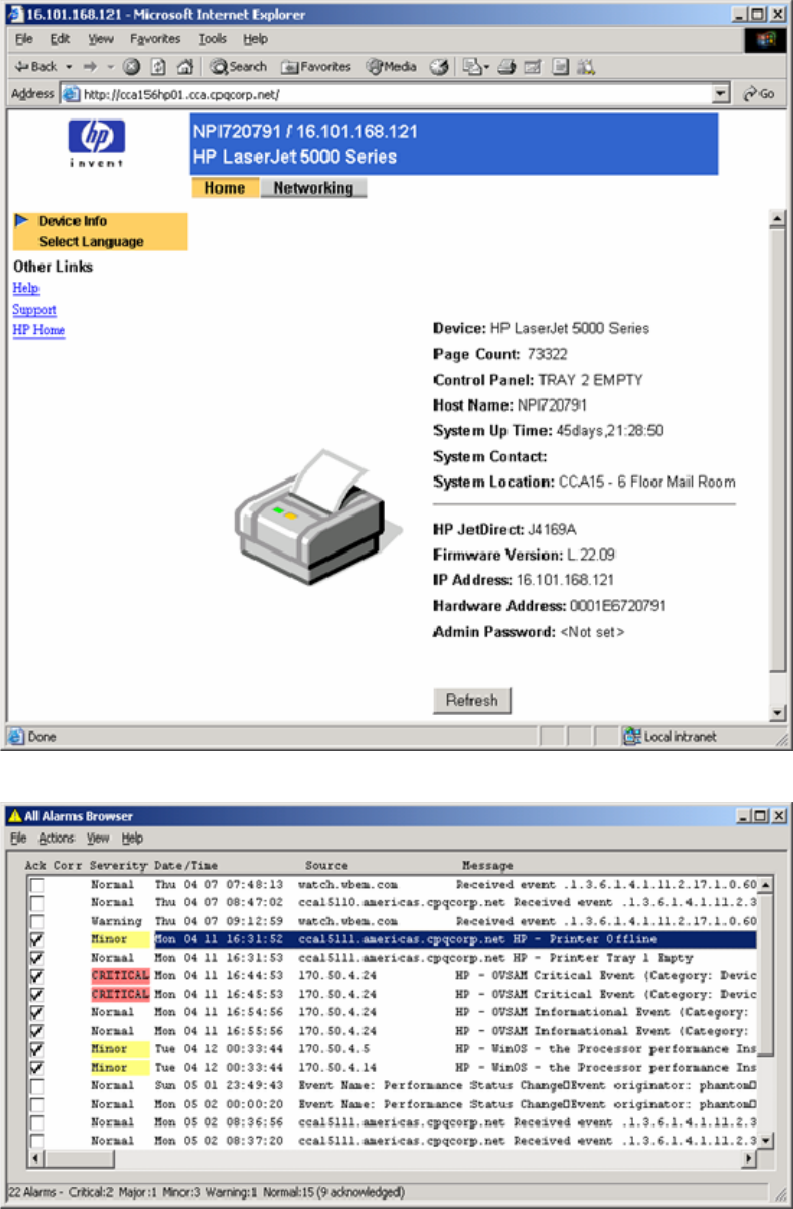Open the Help menu in Alarms Browser
The width and height of the screenshot is (793, 1209).
pos(132,838)
